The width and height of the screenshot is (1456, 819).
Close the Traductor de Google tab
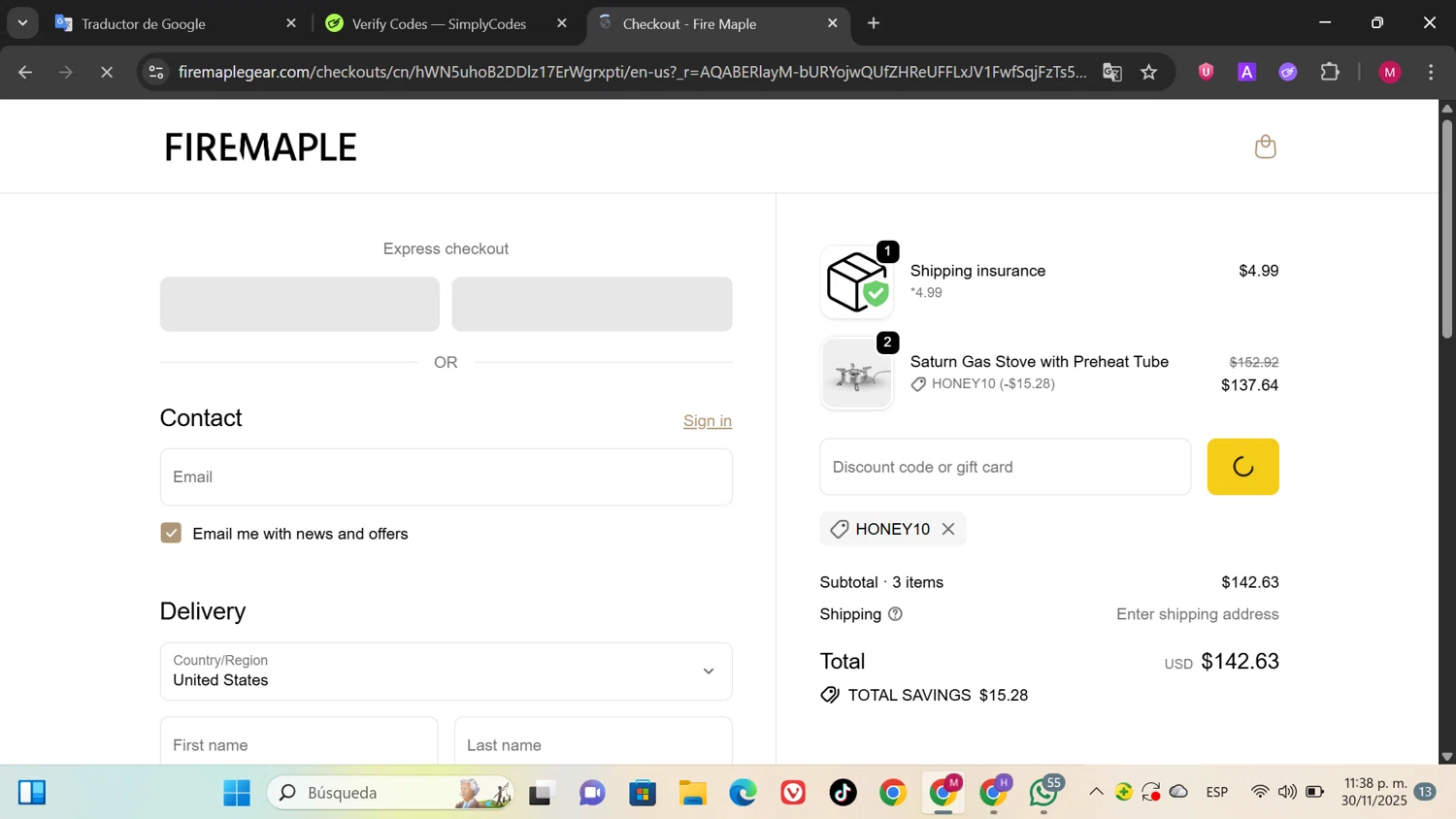(x=291, y=23)
